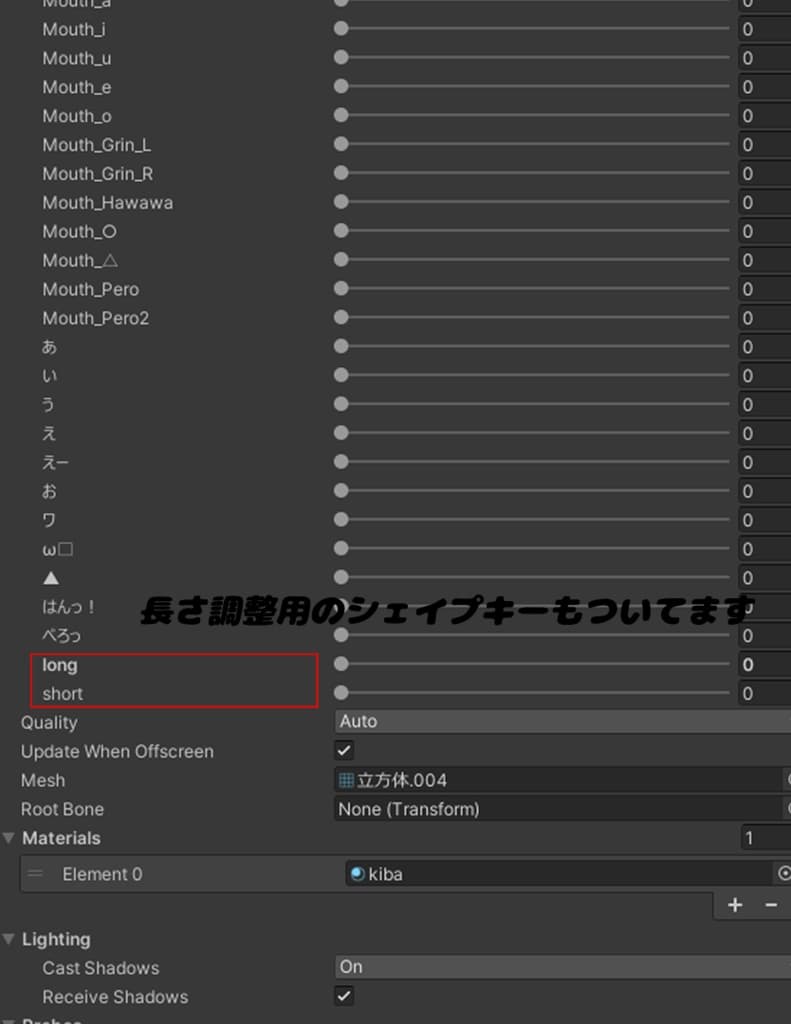Screen dimensions: 791x1024
Task: Collapse the Lighting section
Action: (8, 939)
